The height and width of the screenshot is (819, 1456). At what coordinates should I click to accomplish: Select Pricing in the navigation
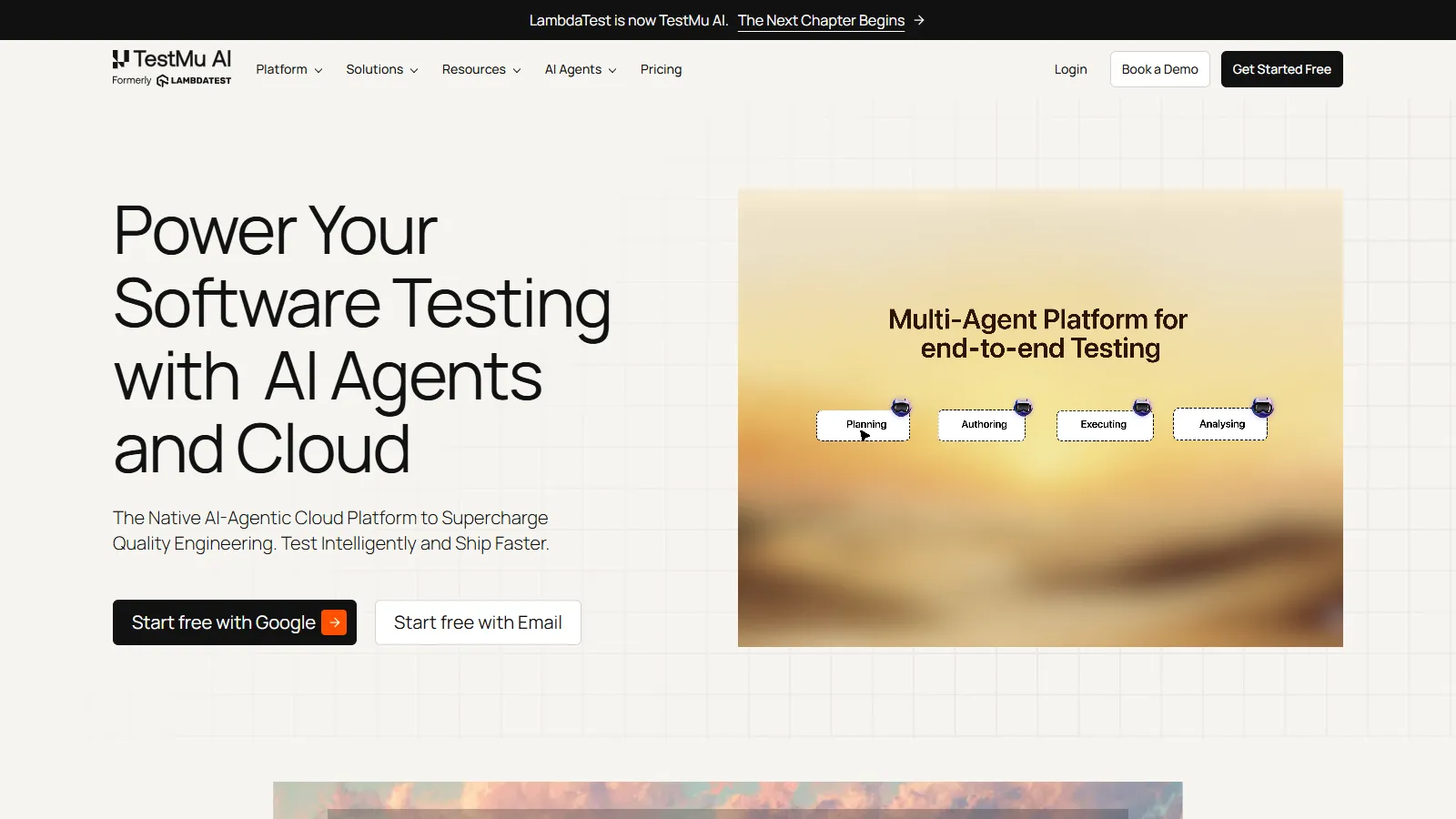(x=661, y=69)
